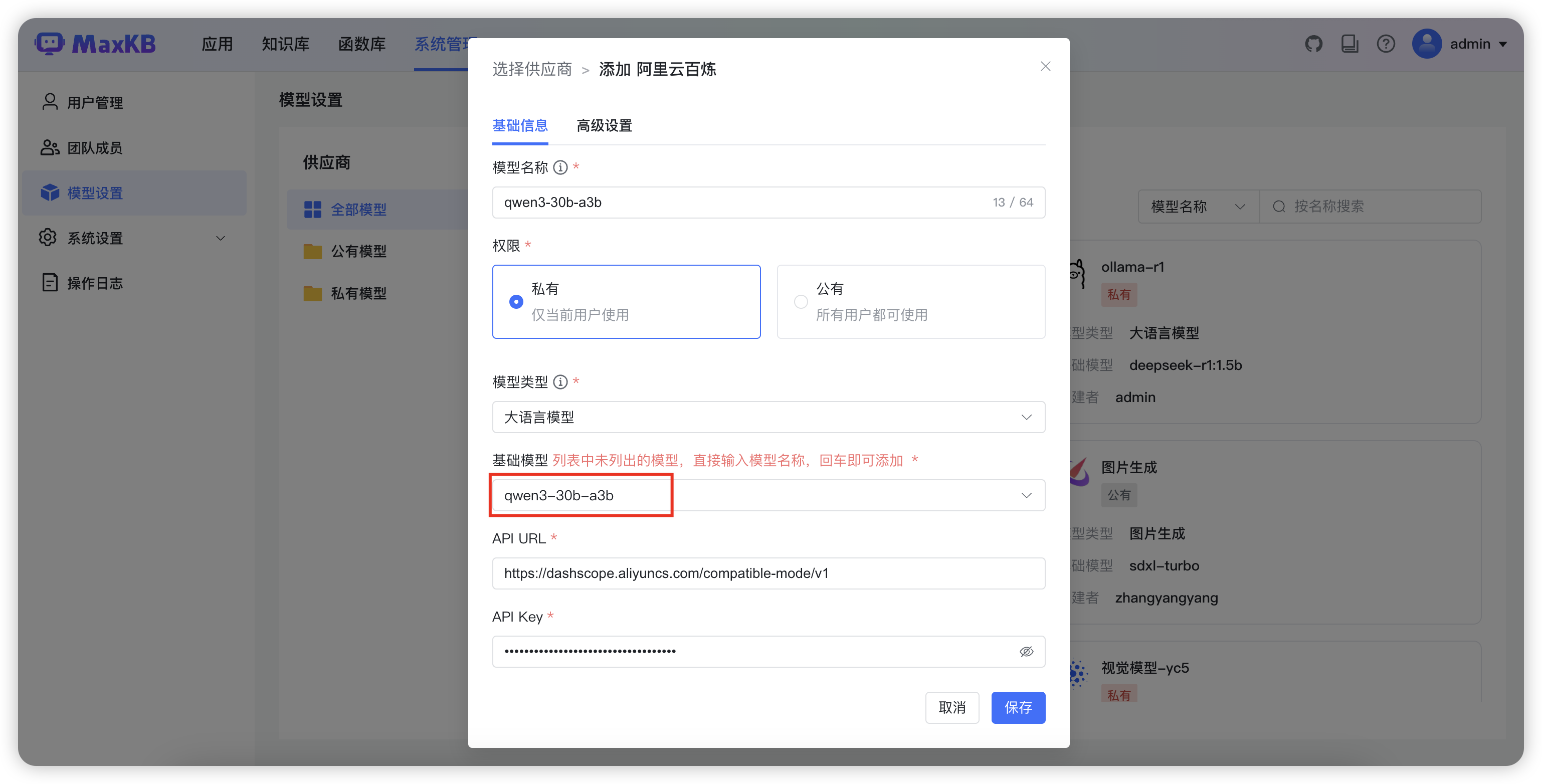Open the 应用 top menu

(x=217, y=44)
